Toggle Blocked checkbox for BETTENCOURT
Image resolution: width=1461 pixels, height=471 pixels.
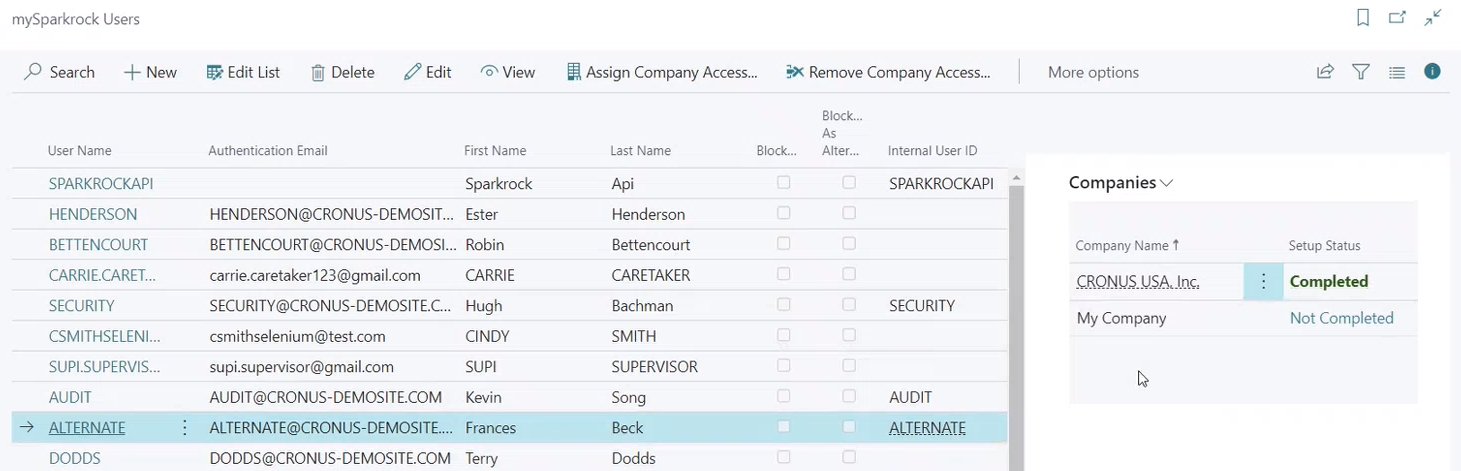coord(784,244)
